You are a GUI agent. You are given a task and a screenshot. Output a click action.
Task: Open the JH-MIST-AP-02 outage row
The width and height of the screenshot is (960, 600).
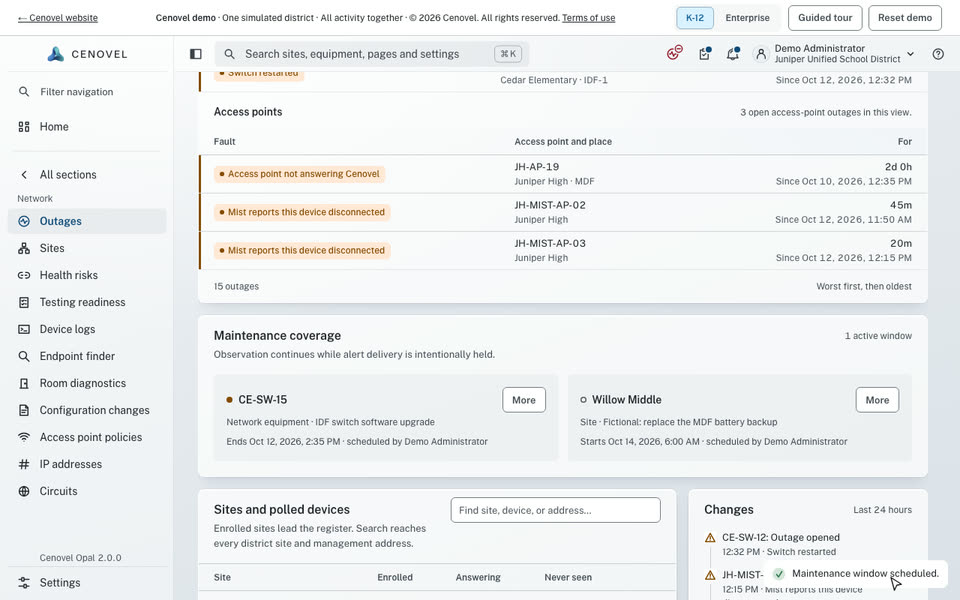point(563,212)
